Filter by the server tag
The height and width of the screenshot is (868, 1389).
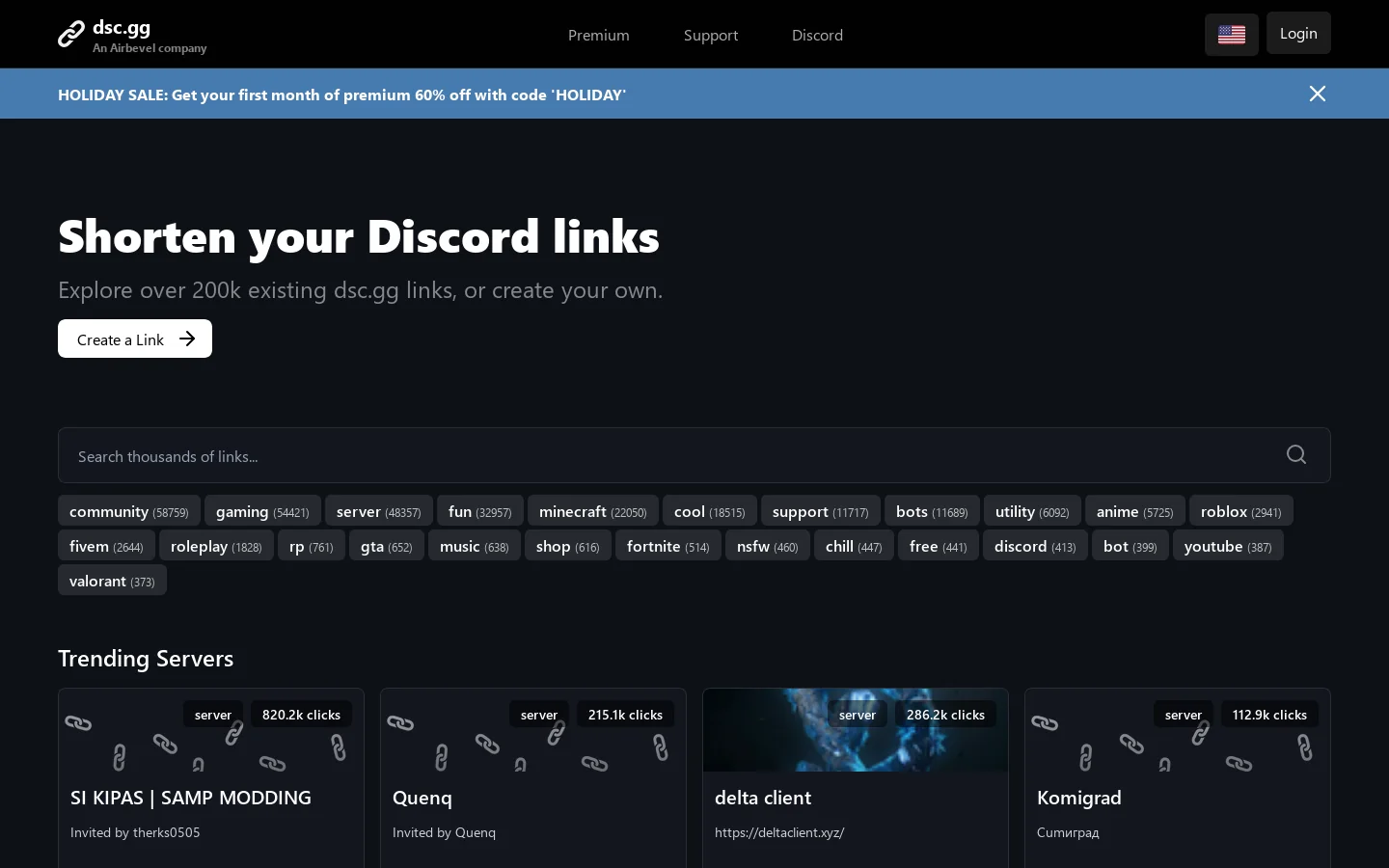pyautogui.click(x=379, y=511)
